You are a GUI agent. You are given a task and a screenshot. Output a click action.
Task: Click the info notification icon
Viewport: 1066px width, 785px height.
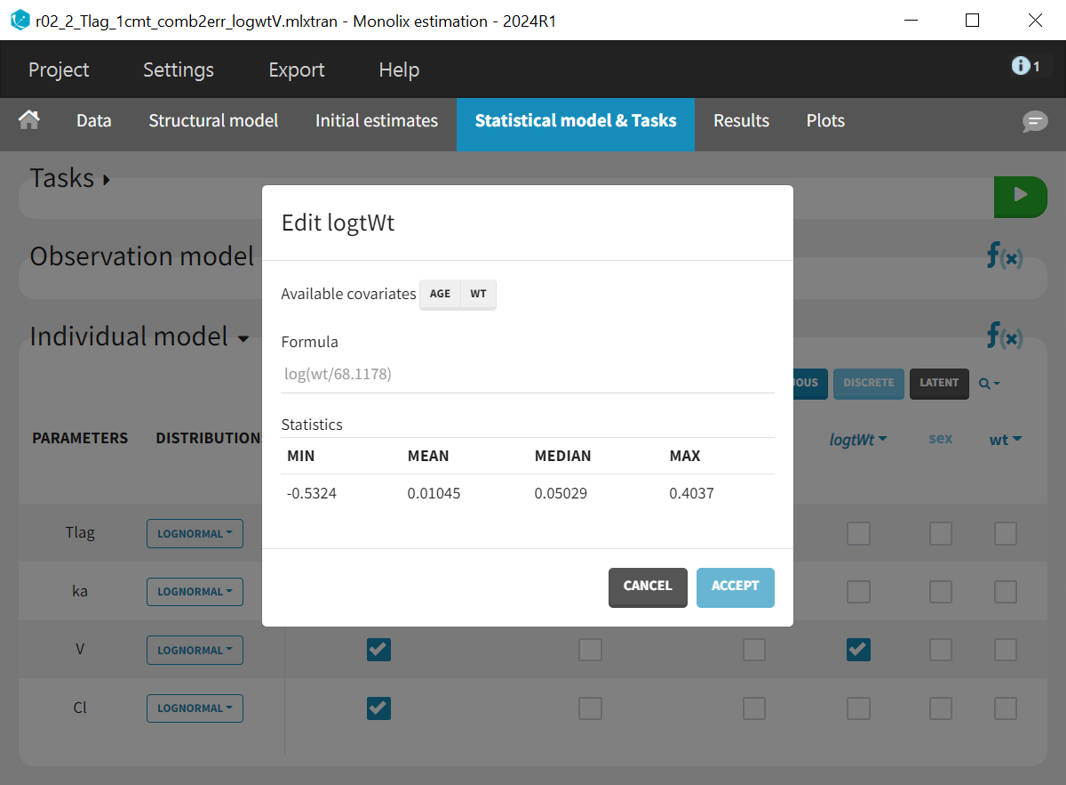(1024, 66)
